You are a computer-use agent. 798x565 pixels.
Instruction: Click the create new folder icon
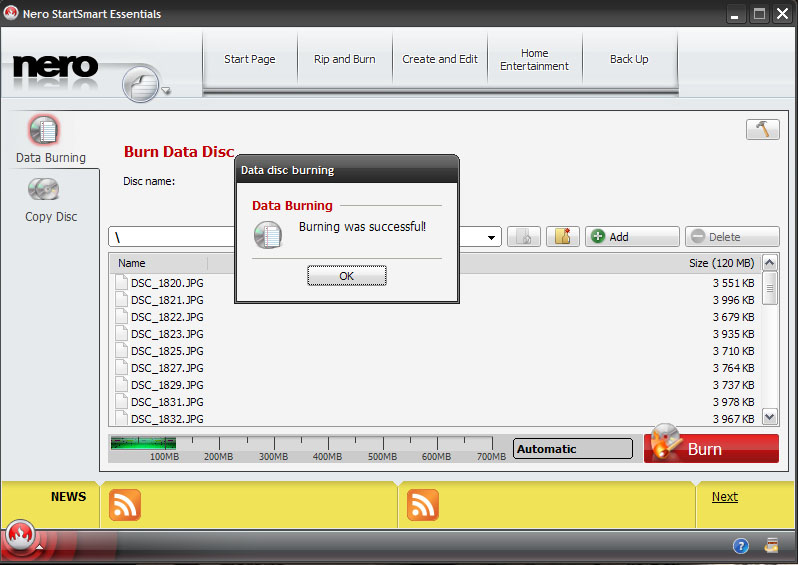(x=562, y=237)
